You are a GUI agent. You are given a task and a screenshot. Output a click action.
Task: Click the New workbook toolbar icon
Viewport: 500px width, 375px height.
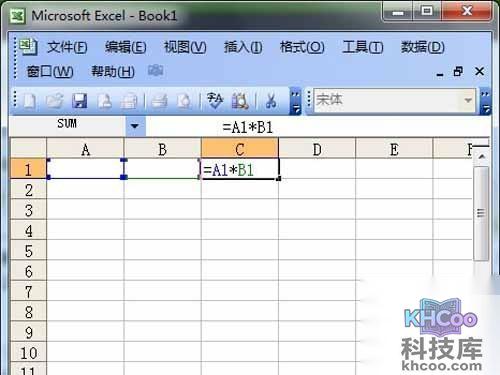[x=29, y=101]
